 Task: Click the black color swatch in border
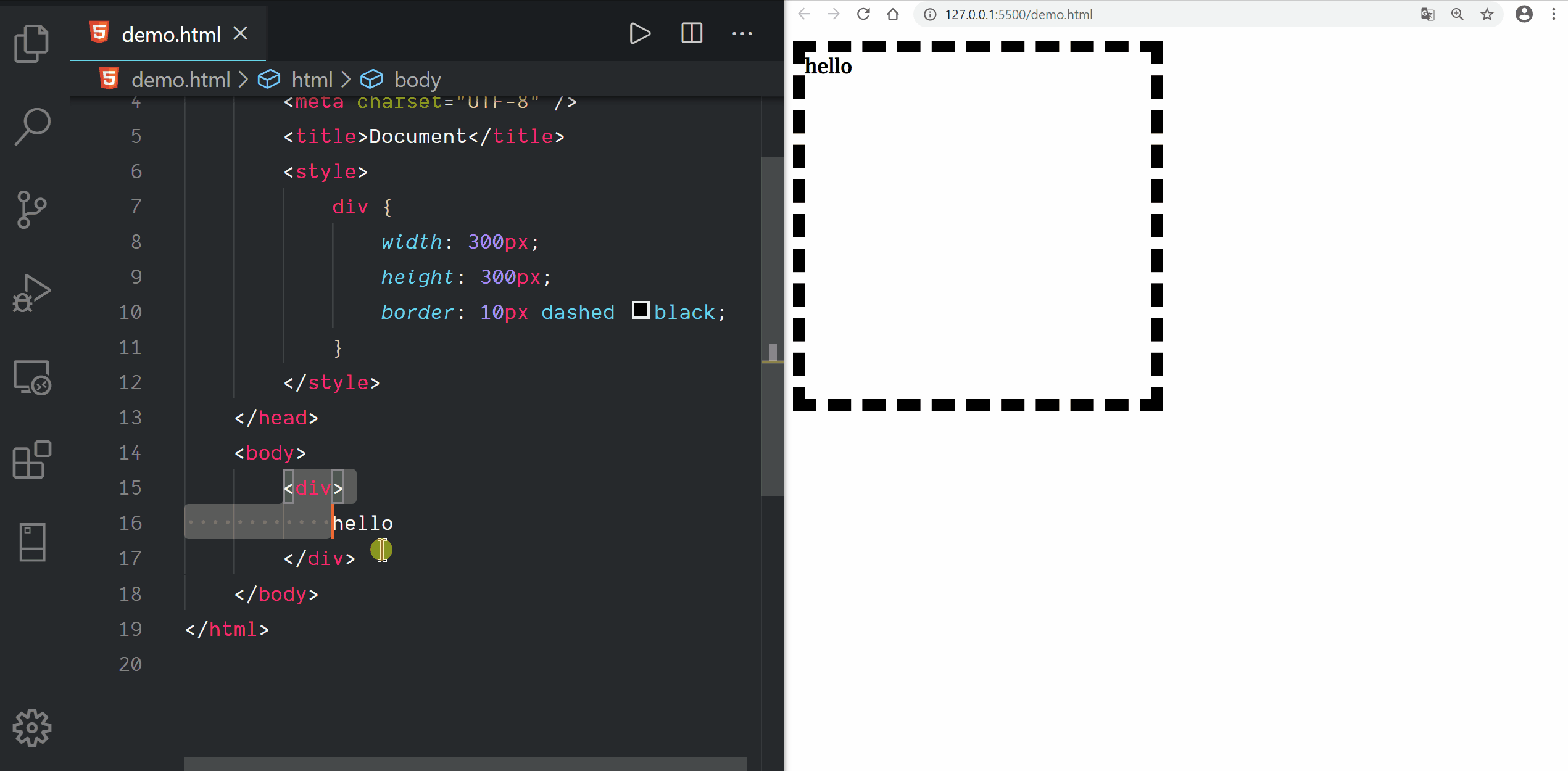[640, 310]
